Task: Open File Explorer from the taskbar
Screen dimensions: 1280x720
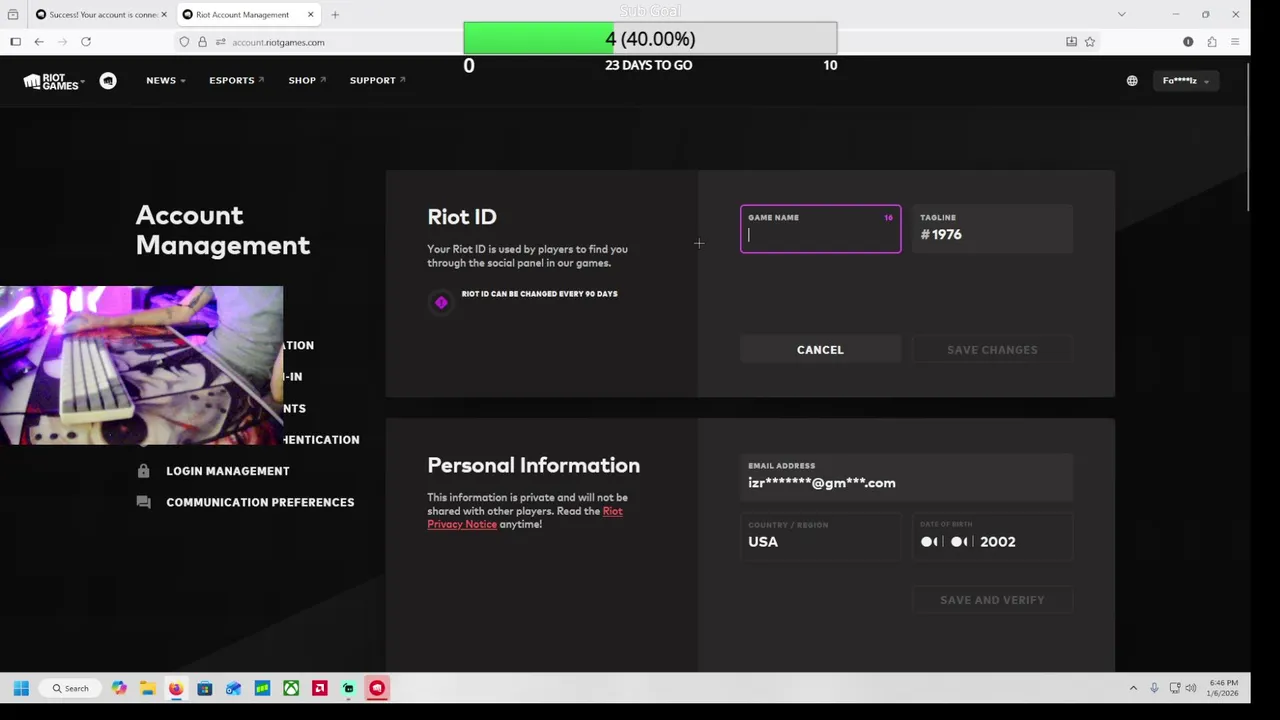Action: coord(147,688)
